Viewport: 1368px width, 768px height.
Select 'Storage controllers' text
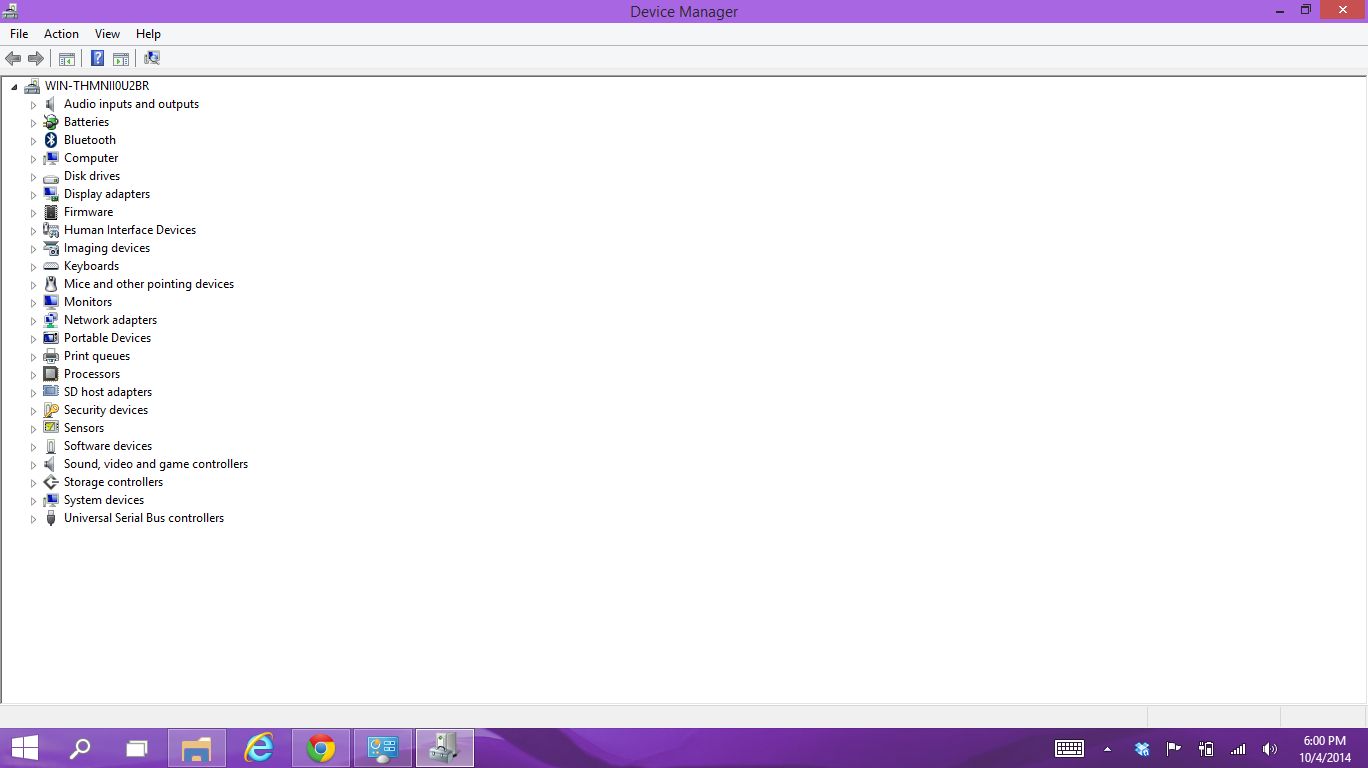(x=113, y=482)
